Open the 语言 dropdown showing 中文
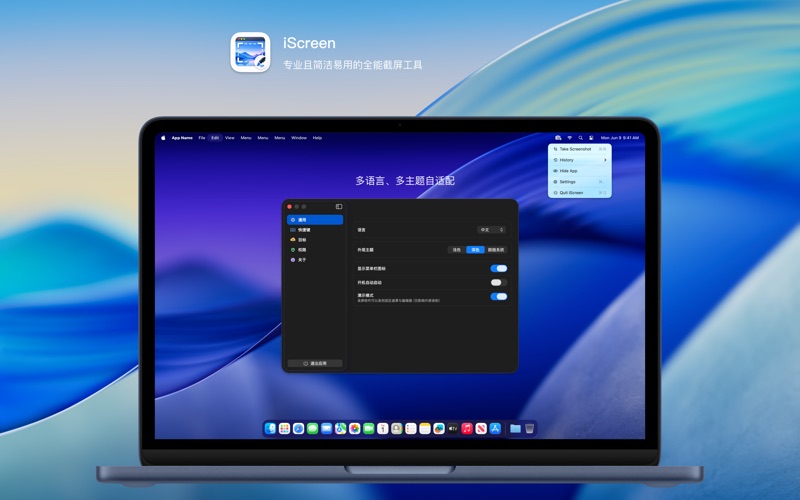 click(x=491, y=230)
